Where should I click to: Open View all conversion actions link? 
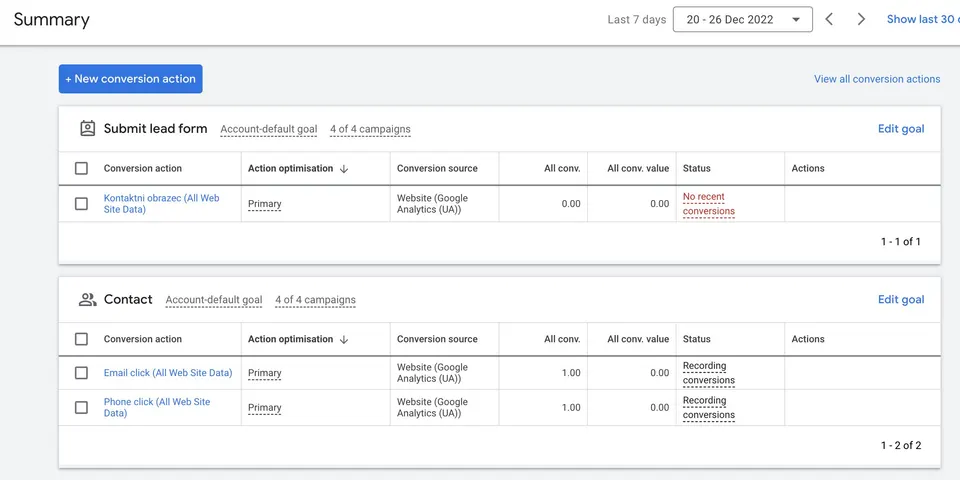pyautogui.click(x=877, y=79)
